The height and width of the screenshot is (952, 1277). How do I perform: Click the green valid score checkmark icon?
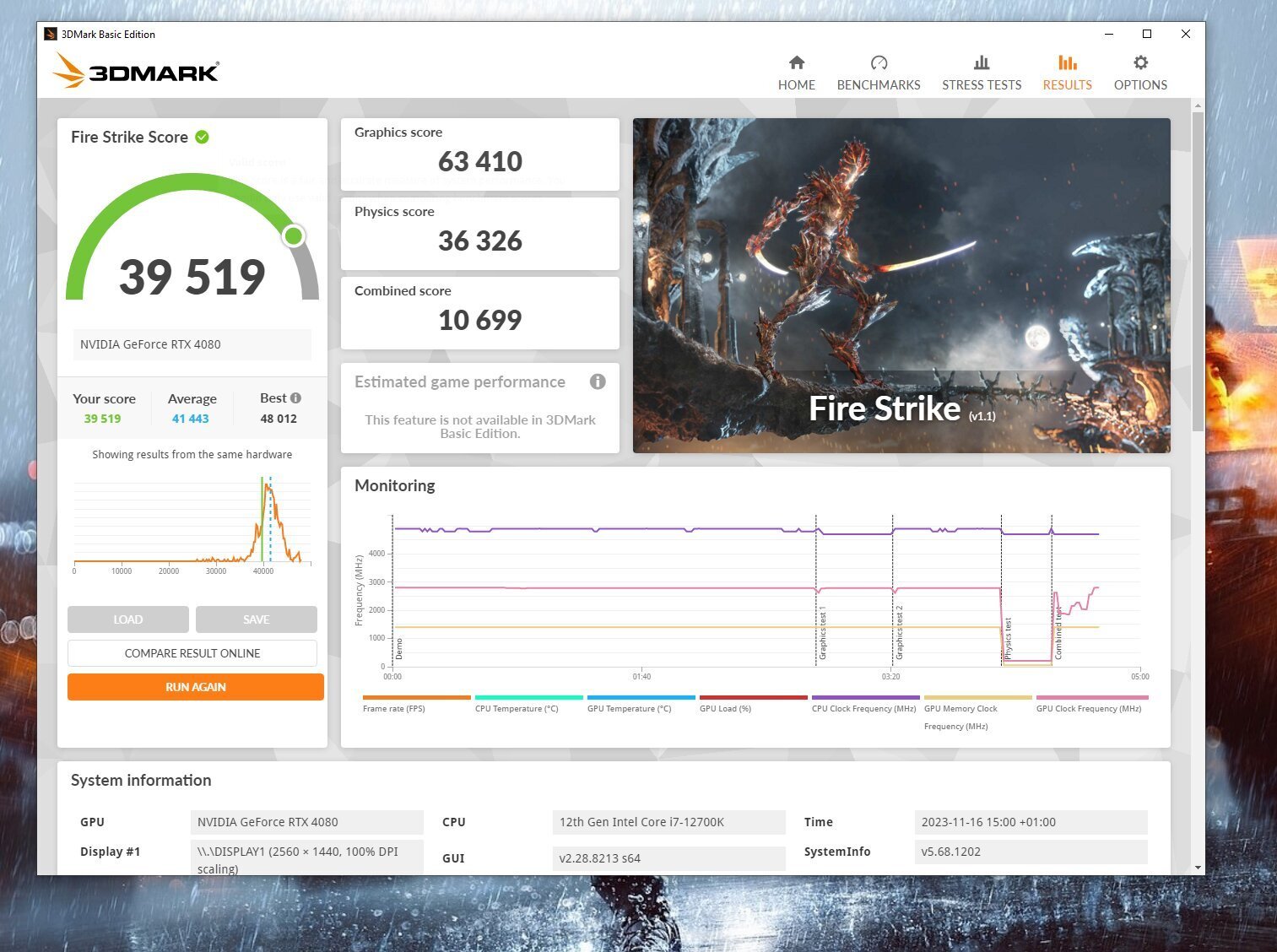(x=203, y=137)
